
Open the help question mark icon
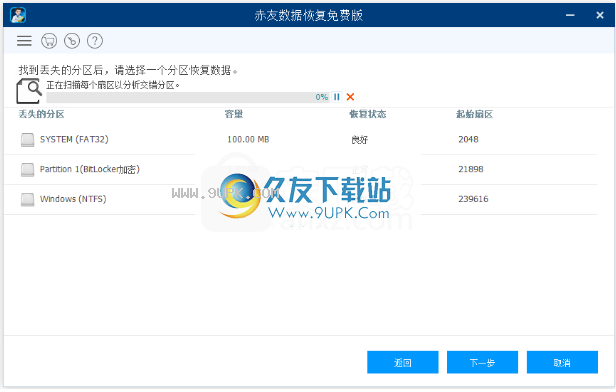coord(95,41)
